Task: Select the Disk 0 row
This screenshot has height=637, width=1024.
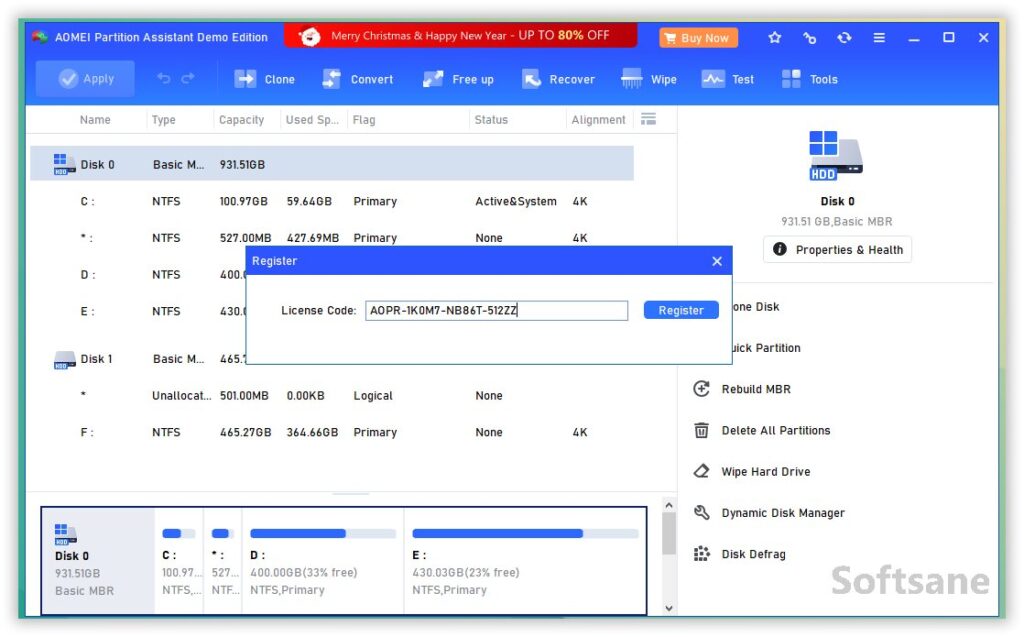Action: pyautogui.click(x=332, y=164)
